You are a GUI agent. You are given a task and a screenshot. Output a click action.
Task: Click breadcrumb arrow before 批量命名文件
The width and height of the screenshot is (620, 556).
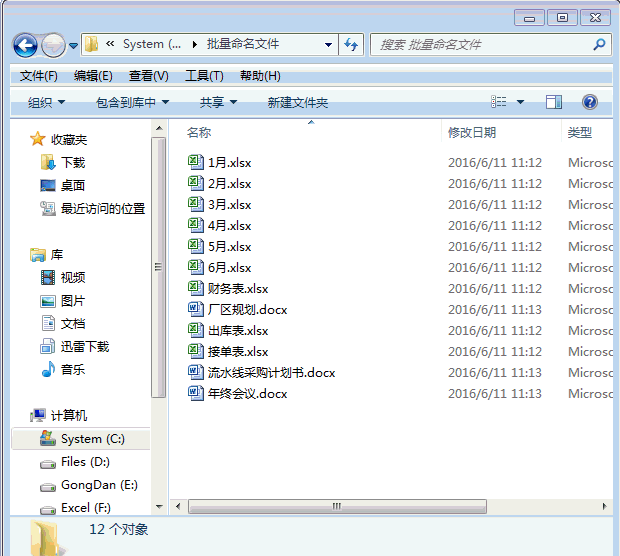coord(195,44)
